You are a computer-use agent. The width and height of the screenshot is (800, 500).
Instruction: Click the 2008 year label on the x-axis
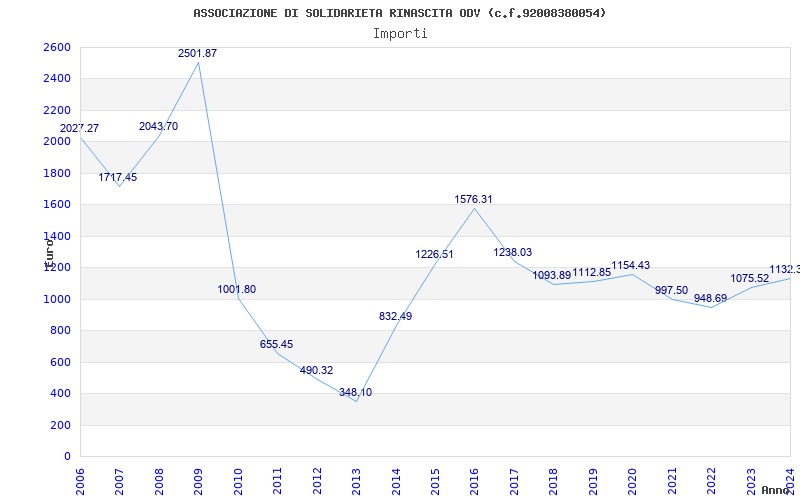click(159, 482)
